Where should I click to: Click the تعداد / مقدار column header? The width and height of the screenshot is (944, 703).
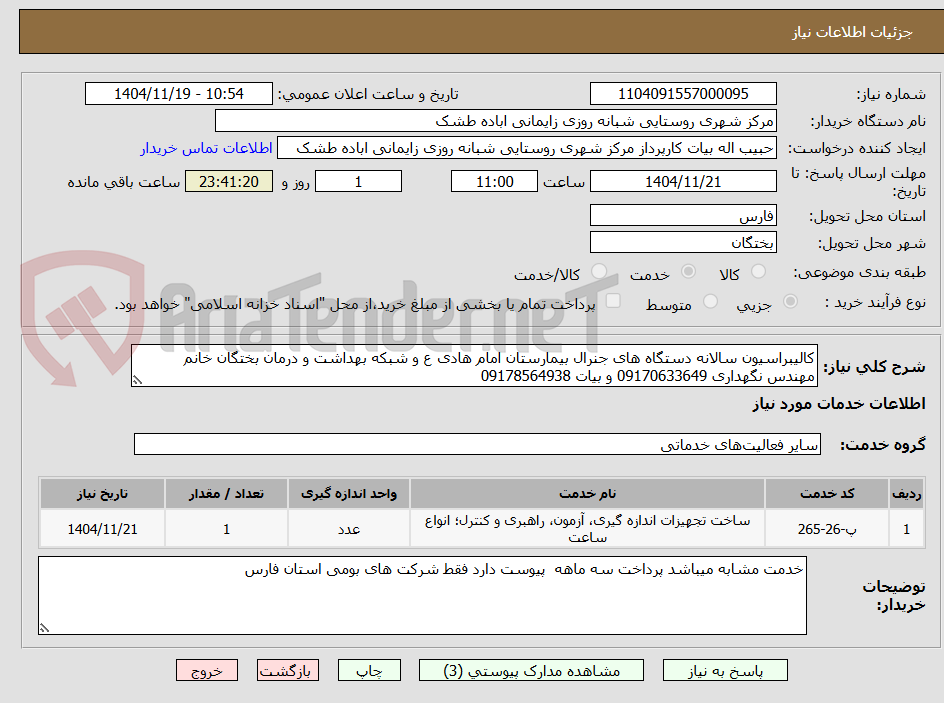[x=226, y=494]
